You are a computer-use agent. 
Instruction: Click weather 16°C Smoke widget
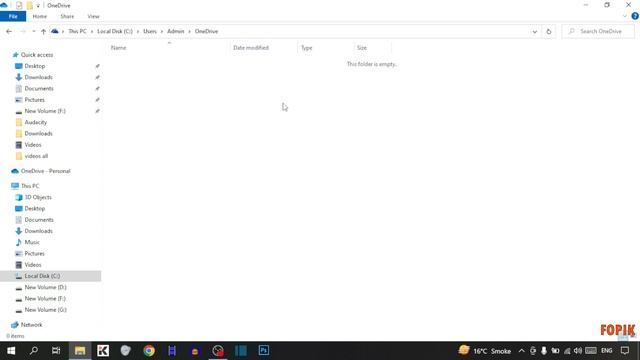pyautogui.click(x=484, y=351)
